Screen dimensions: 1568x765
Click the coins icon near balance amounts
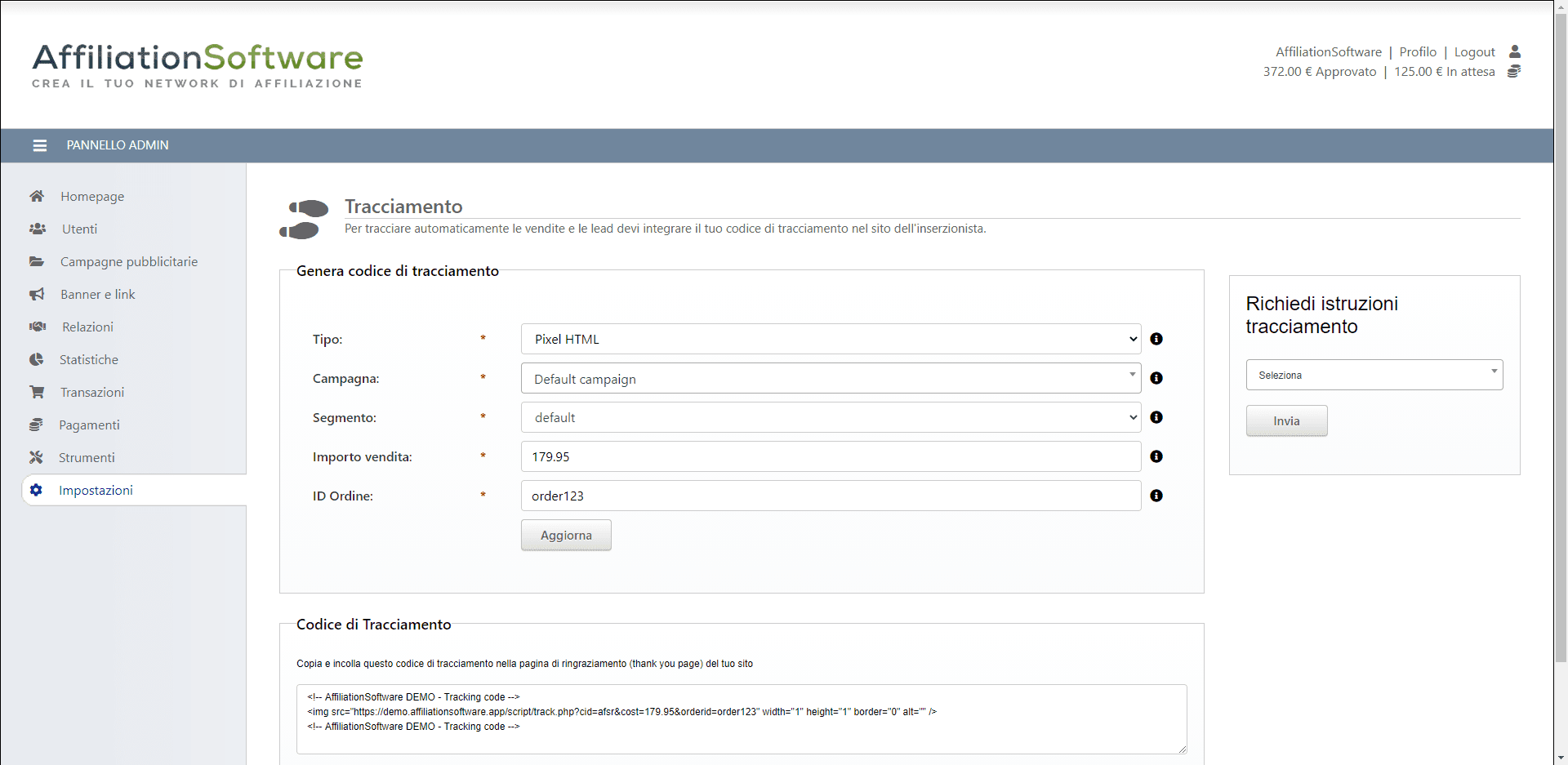point(1514,72)
